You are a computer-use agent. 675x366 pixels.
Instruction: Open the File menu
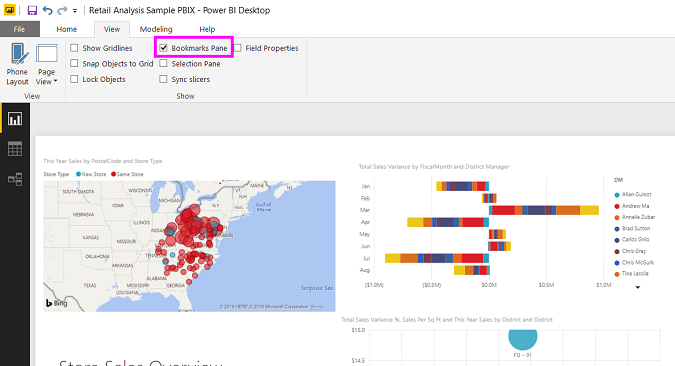click(19, 29)
